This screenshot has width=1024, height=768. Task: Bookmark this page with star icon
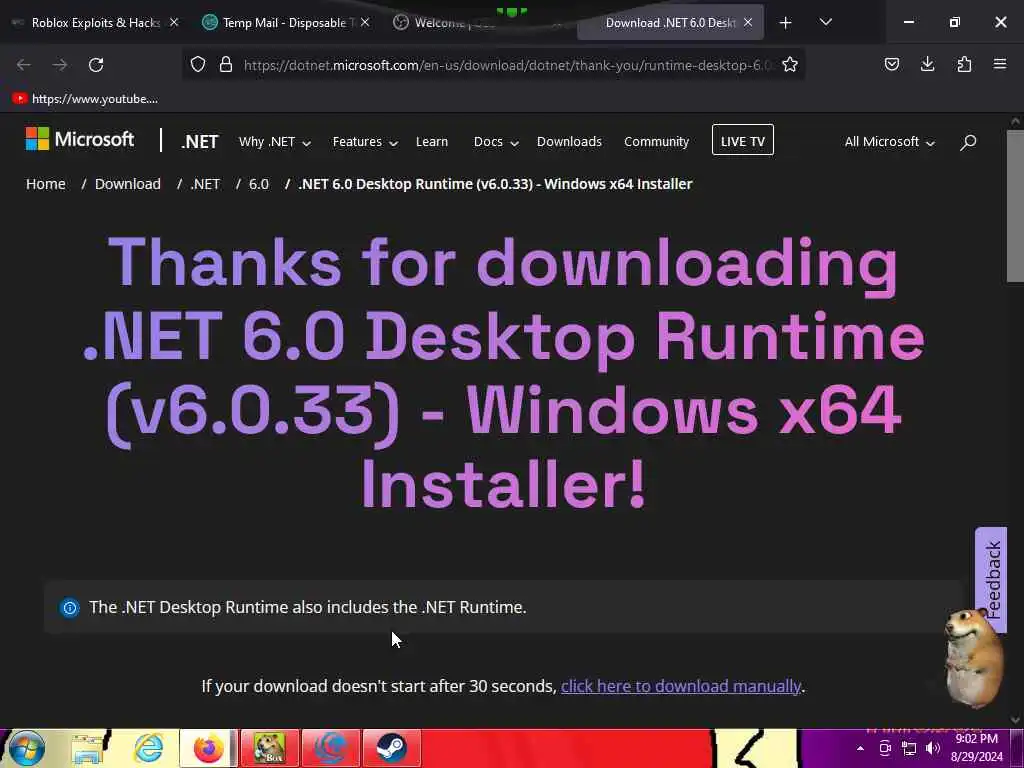click(x=790, y=64)
